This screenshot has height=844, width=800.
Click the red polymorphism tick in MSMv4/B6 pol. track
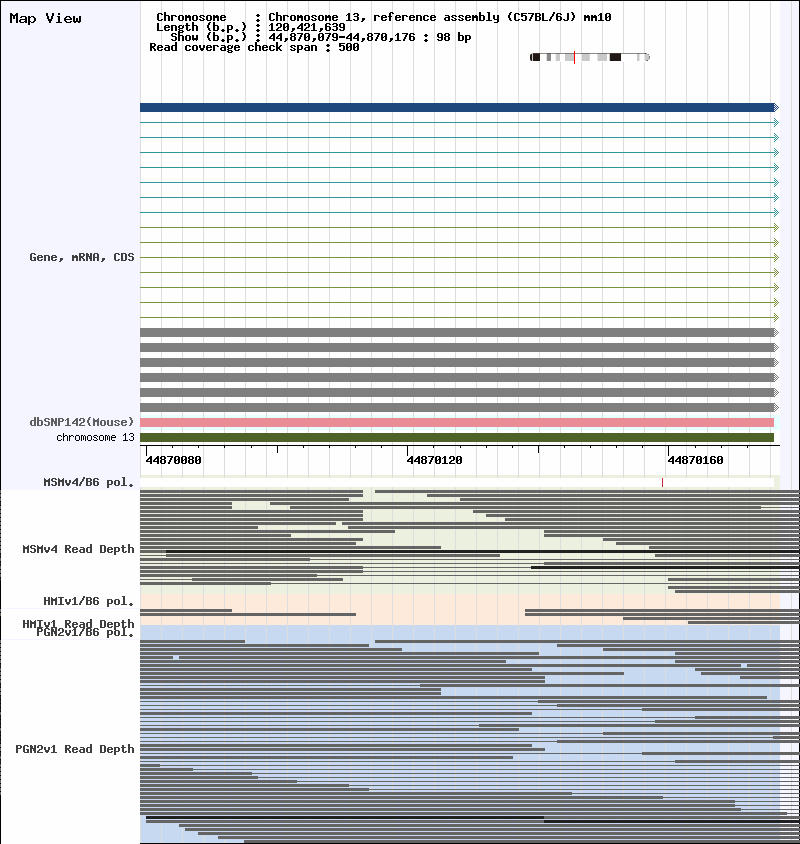coord(662,482)
